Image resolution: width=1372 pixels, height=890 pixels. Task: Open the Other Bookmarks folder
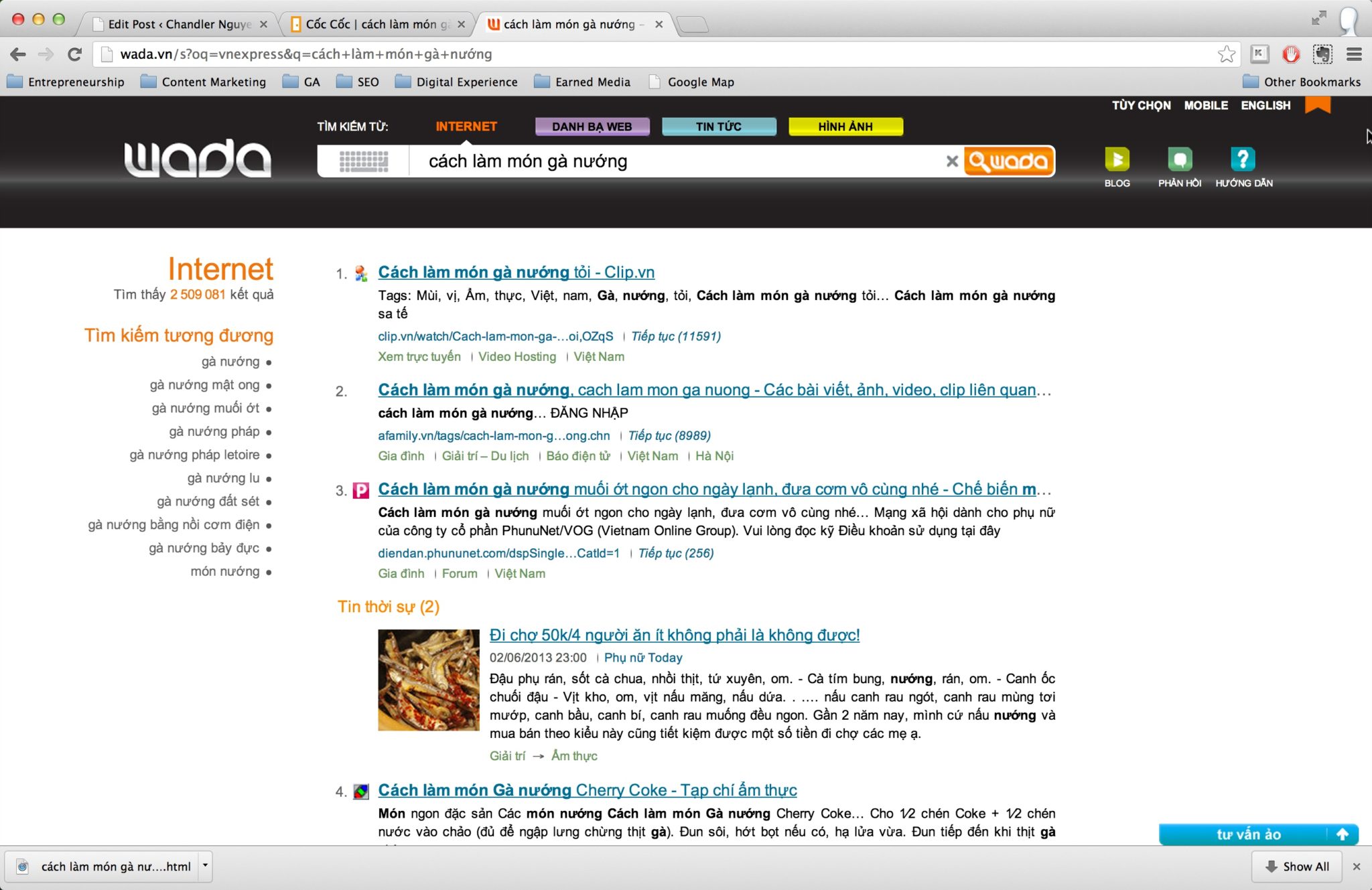click(1302, 82)
